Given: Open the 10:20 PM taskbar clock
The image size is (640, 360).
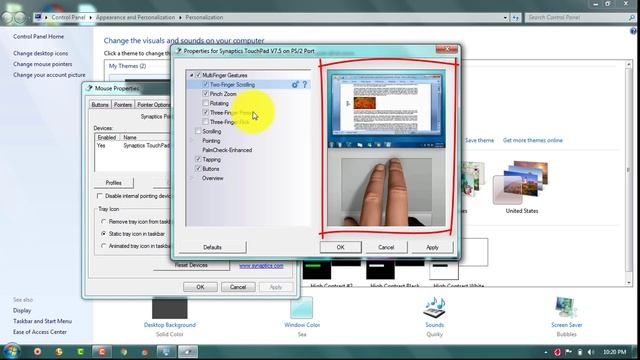Looking at the screenshot, I should pos(614,352).
